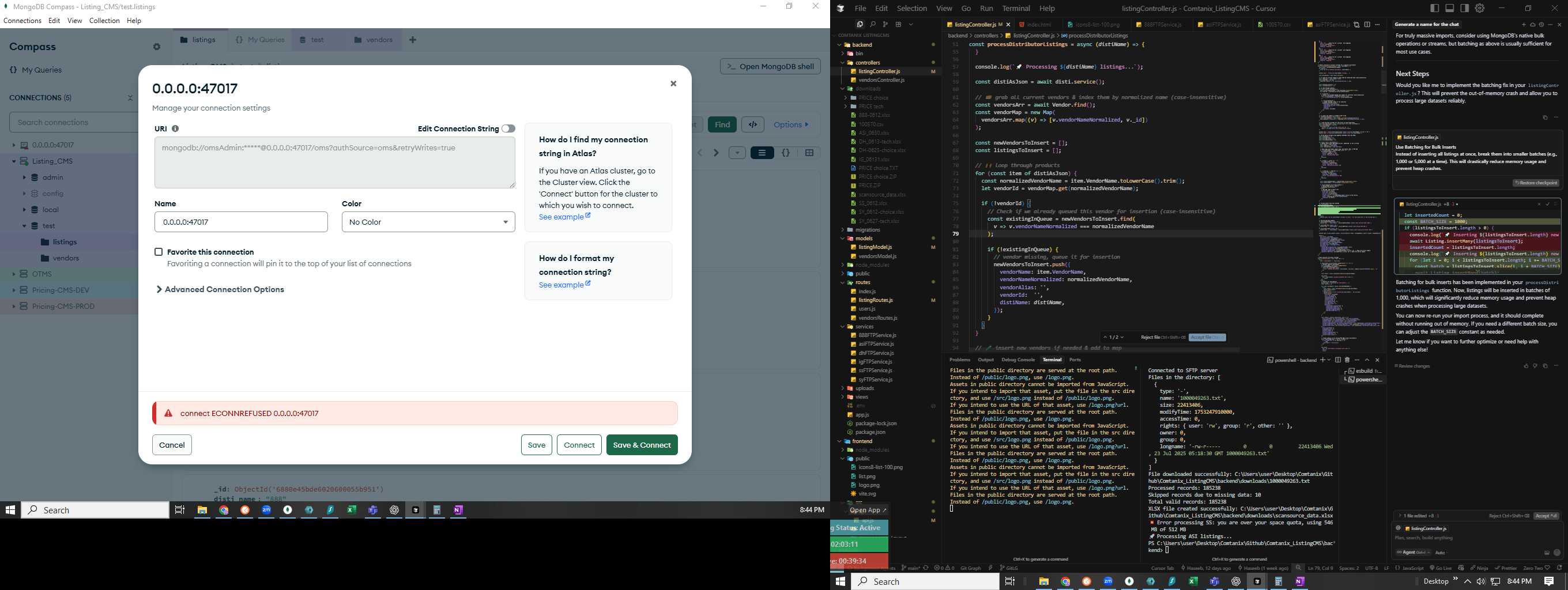Switch to the vendors tab in Compass

pos(372,40)
